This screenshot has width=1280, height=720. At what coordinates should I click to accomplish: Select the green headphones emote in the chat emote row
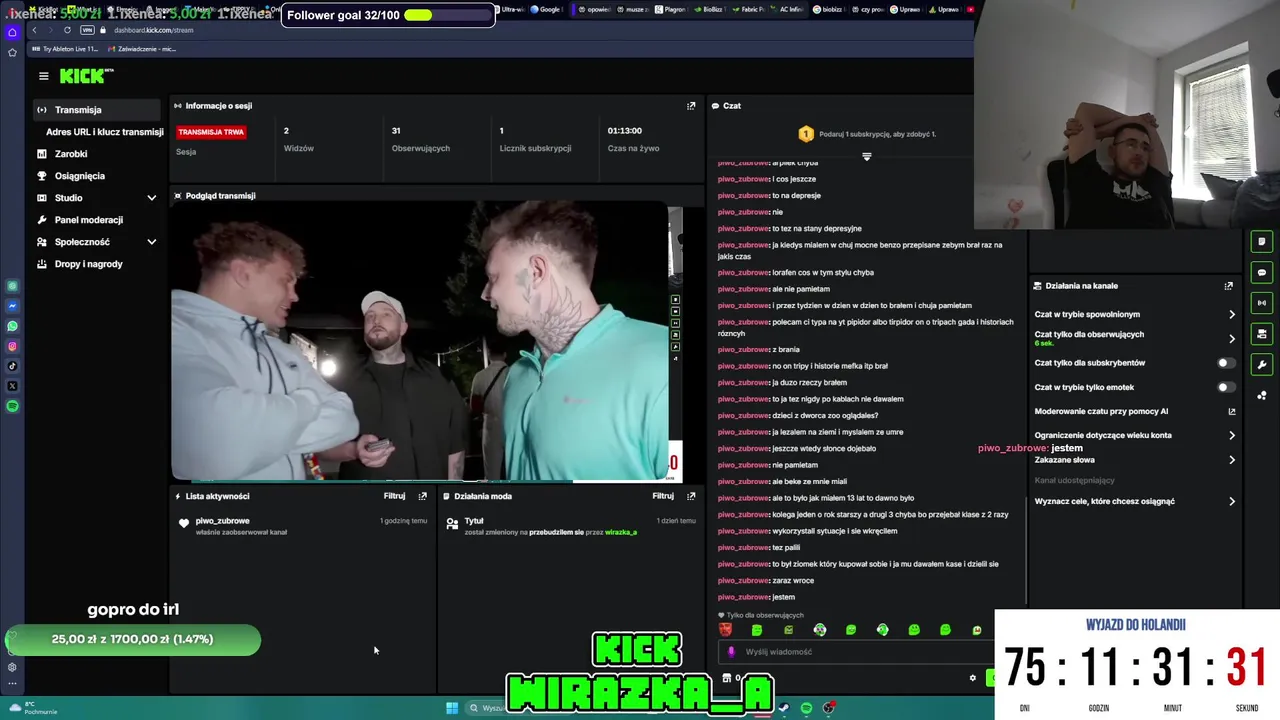pyautogui.click(x=883, y=630)
